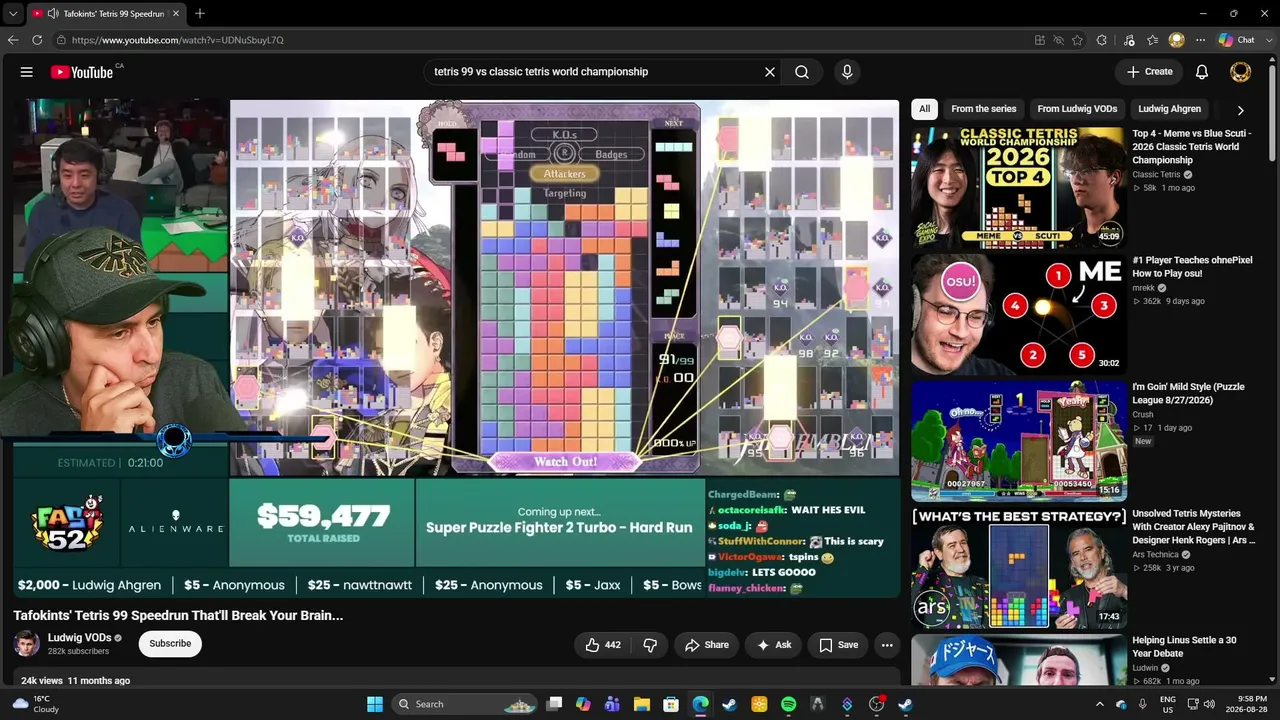The image size is (1280, 720).
Task: Expand the Chat dropdown chevron
Action: (1267, 40)
